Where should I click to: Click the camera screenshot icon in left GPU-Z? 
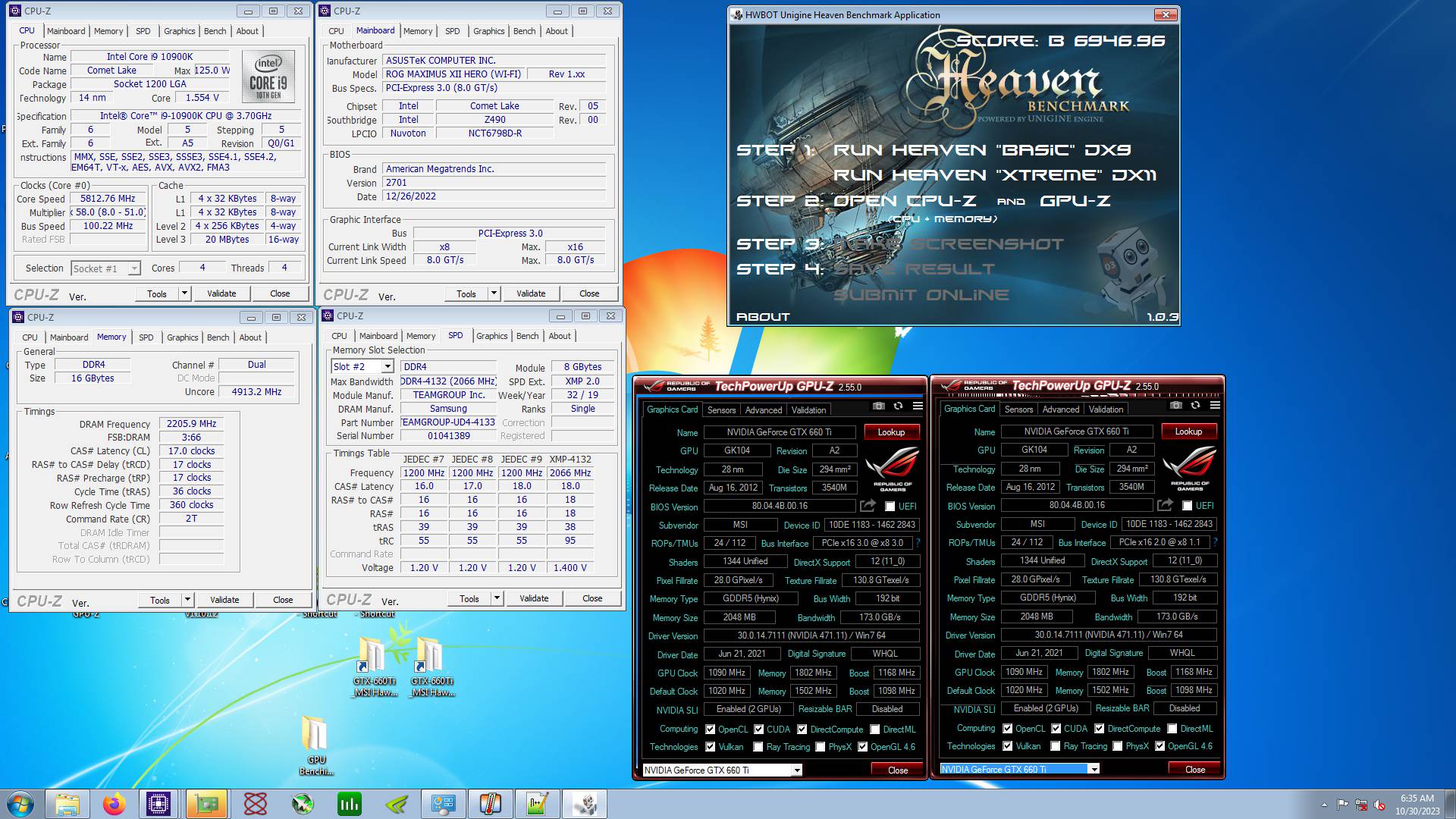878,406
